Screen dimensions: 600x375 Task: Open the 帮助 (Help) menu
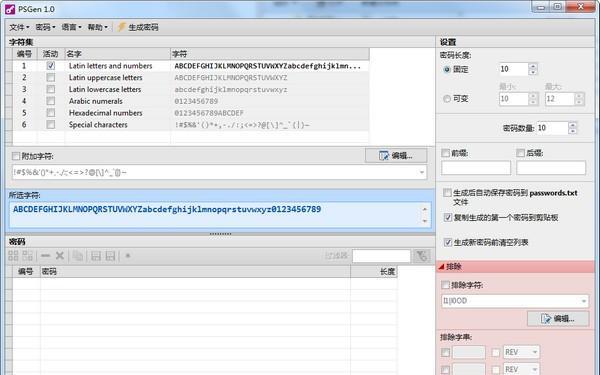point(97,27)
